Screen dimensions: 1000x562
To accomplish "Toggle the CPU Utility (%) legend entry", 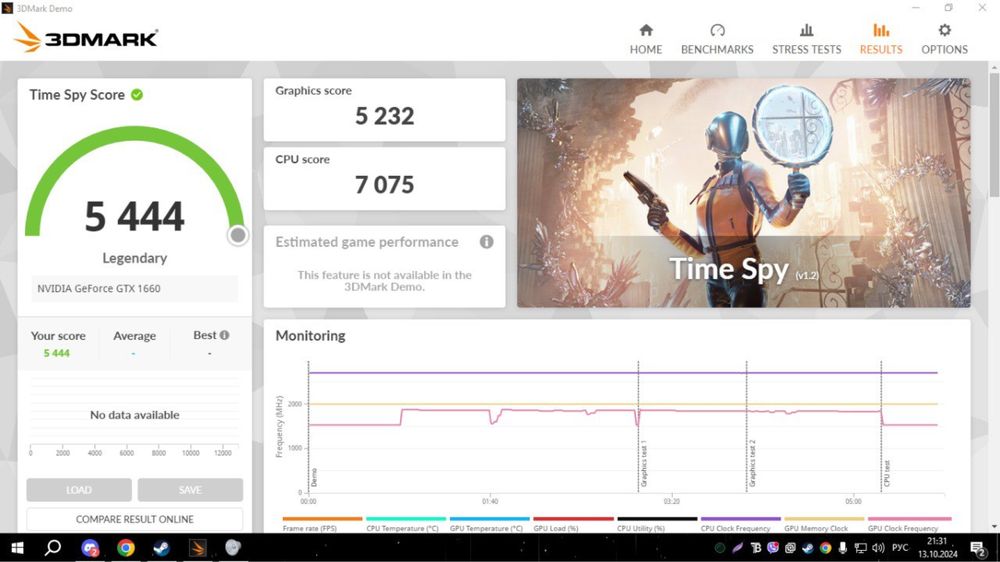I will coord(656,524).
